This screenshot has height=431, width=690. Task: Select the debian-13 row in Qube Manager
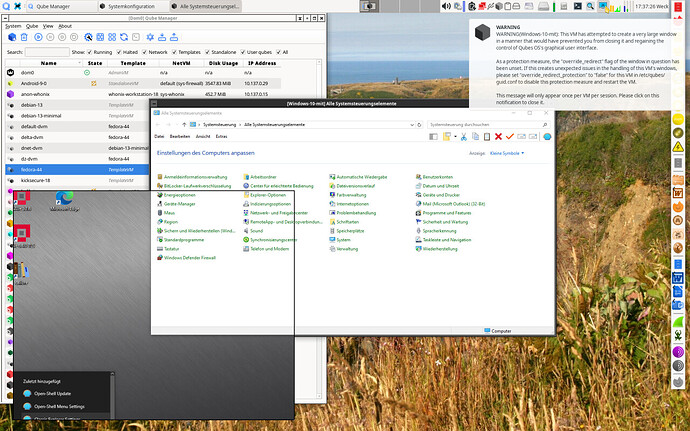coord(77,105)
